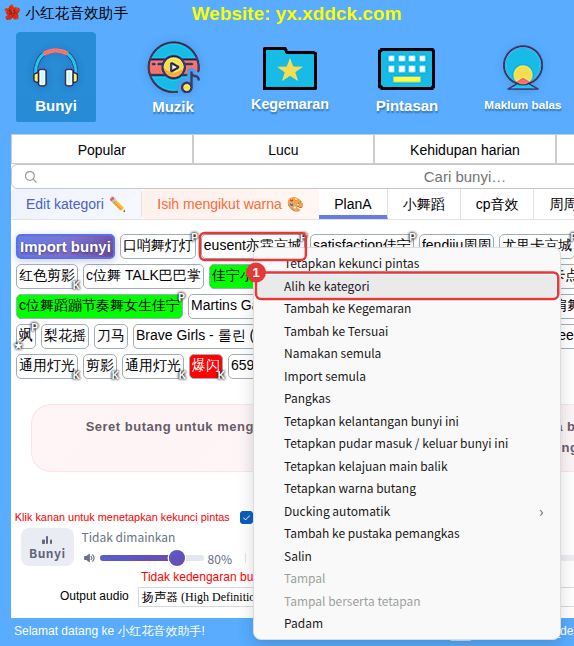Open the Pintasan keyboard shortcuts section

[407, 80]
